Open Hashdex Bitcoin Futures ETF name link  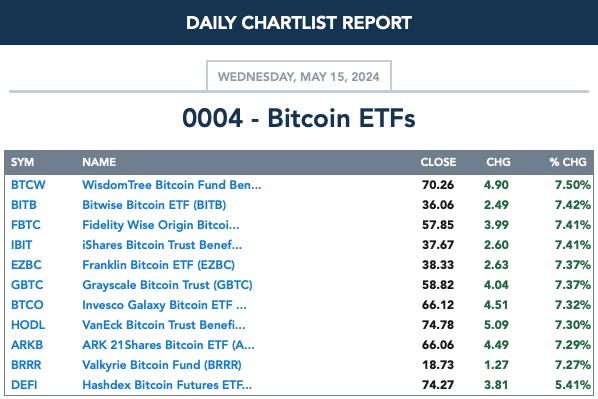[x=167, y=385]
